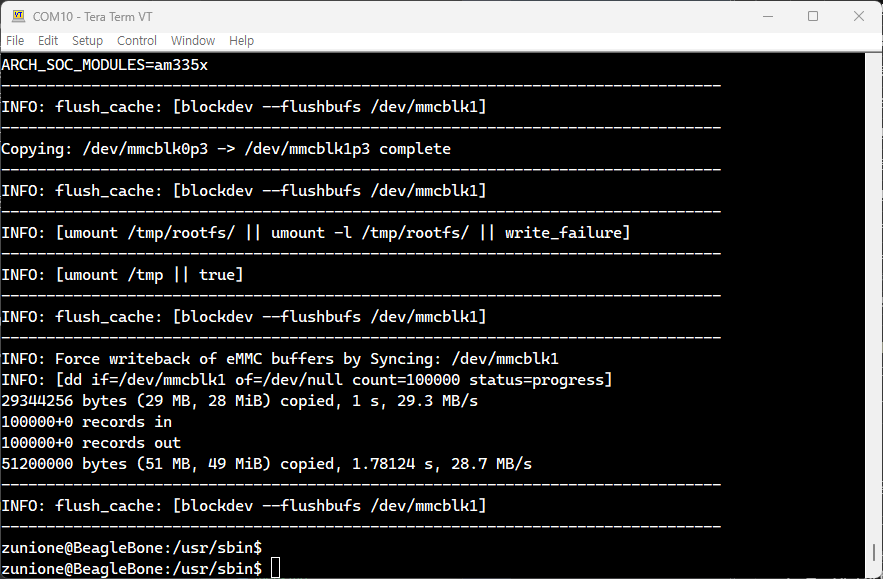The height and width of the screenshot is (579, 883).
Task: Click the '100000+0 records in' line
Action: tap(87, 422)
